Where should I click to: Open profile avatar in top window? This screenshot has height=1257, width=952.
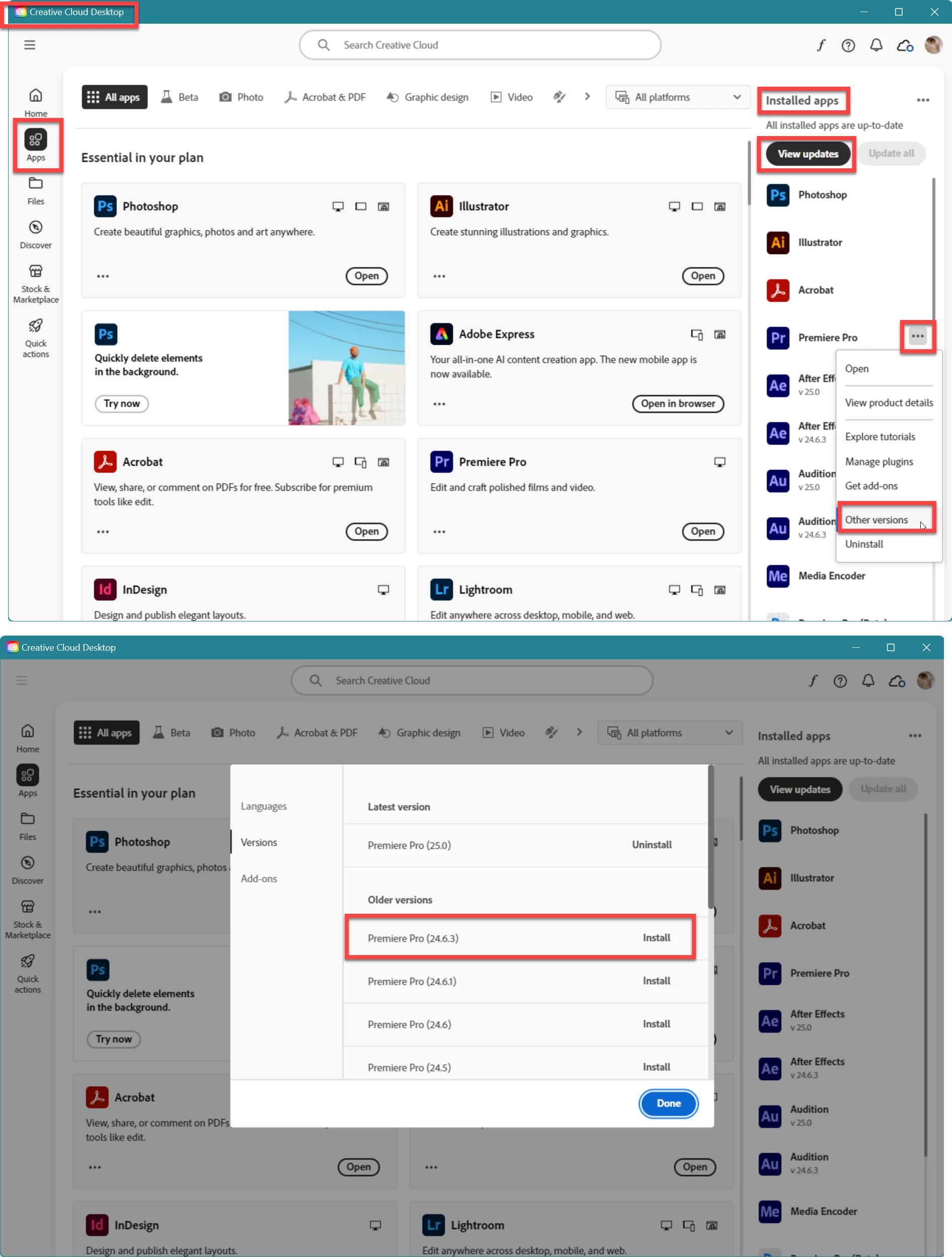[933, 45]
